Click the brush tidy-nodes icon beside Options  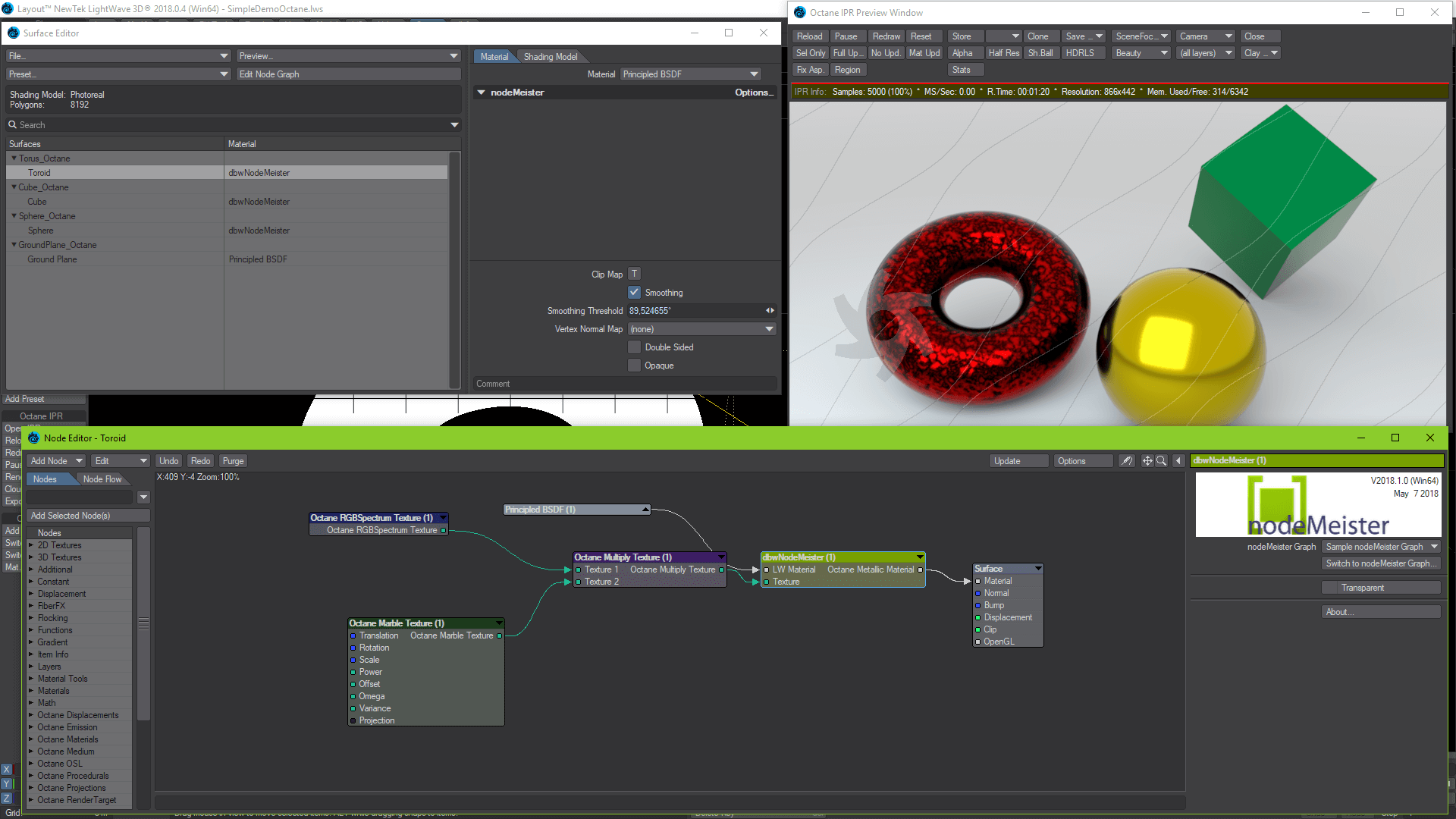point(1128,461)
